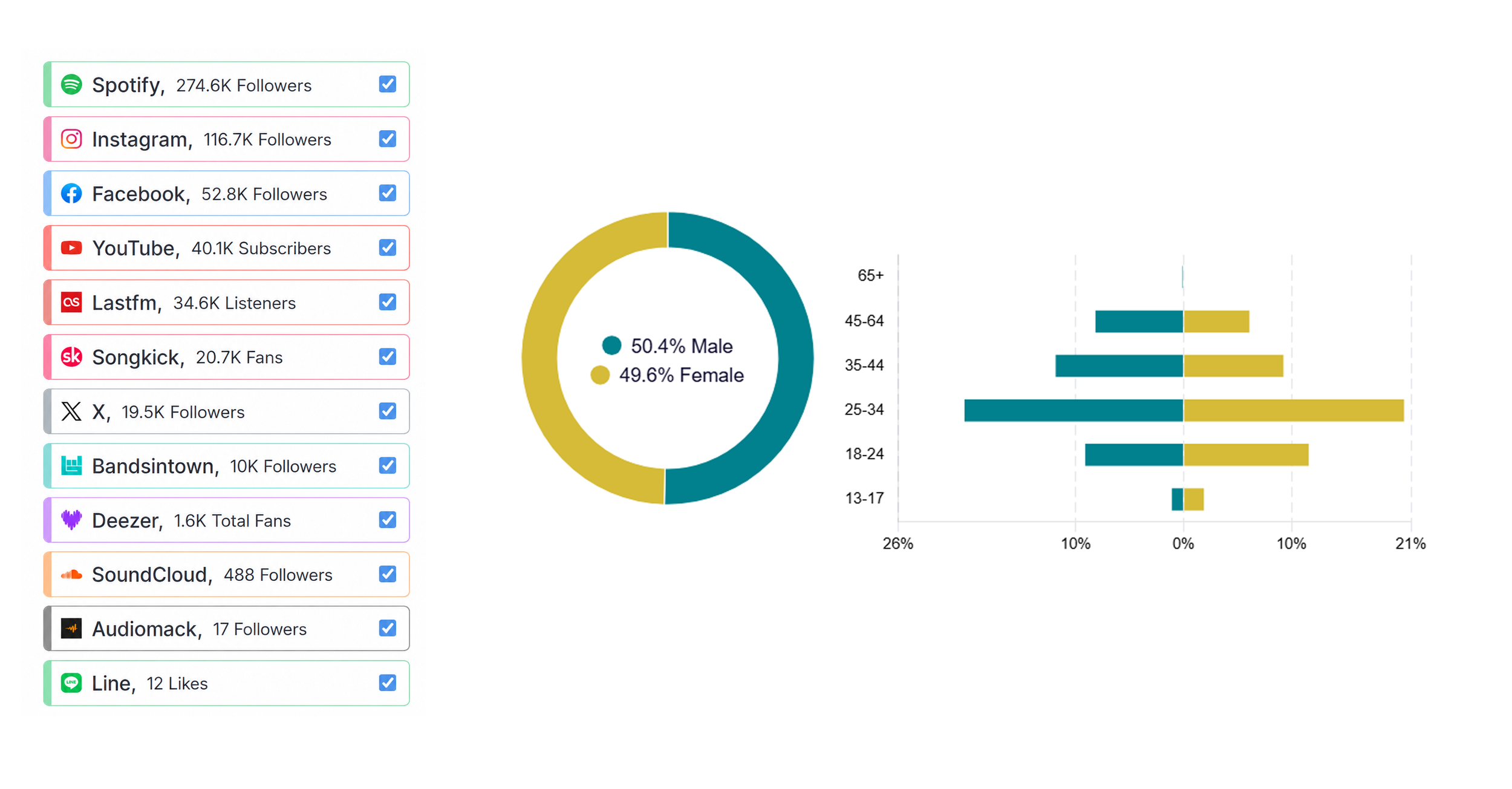This screenshot has width=1512, height=789.
Task: Click the Facebook logo icon
Action: pyautogui.click(x=71, y=194)
